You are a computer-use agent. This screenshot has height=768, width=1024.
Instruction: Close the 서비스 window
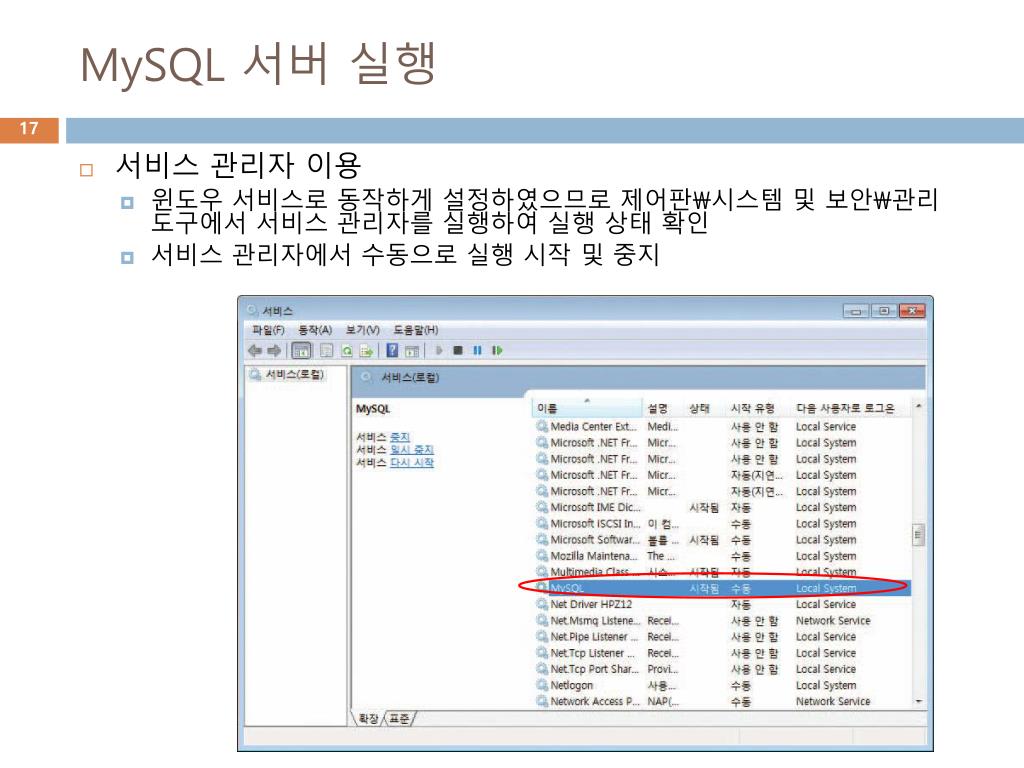point(912,312)
